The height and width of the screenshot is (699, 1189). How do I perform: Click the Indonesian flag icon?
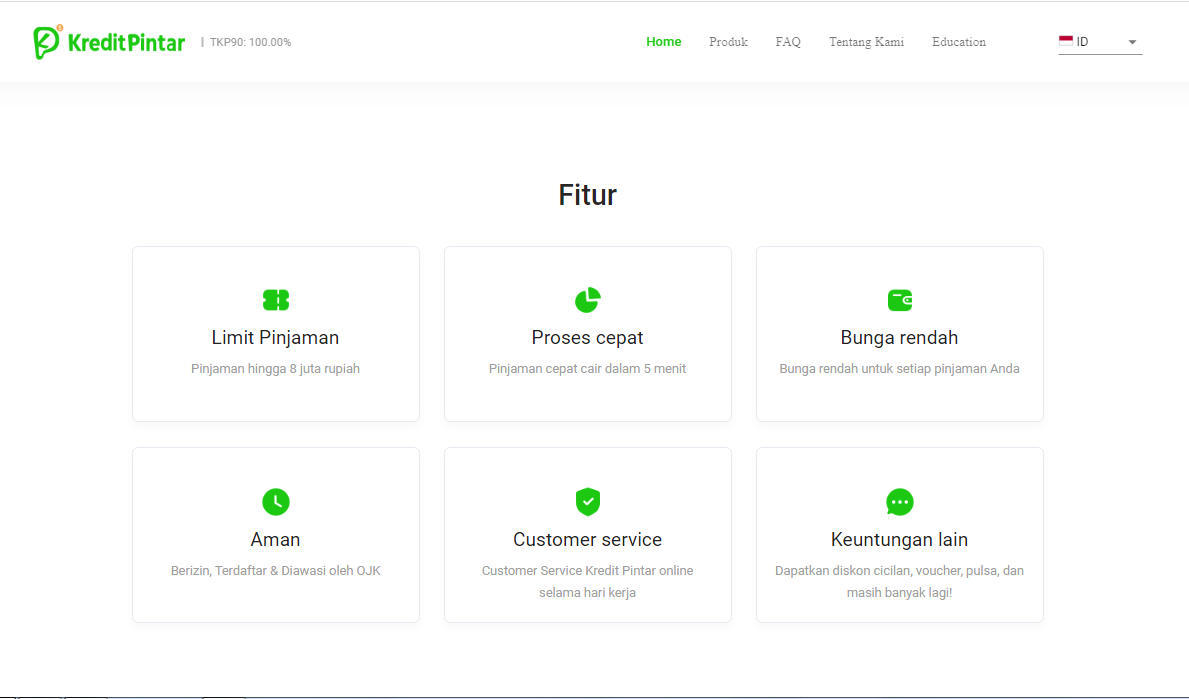(x=1066, y=42)
